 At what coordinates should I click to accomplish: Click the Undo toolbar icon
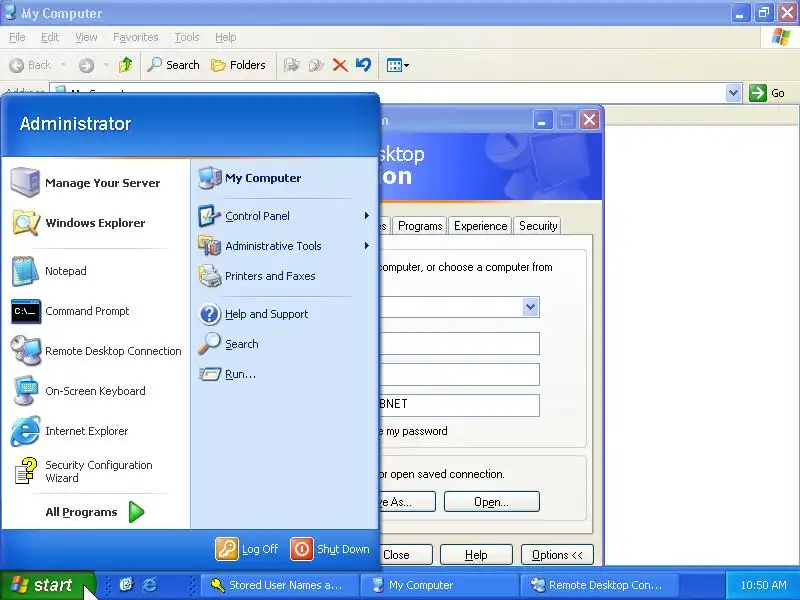point(363,65)
